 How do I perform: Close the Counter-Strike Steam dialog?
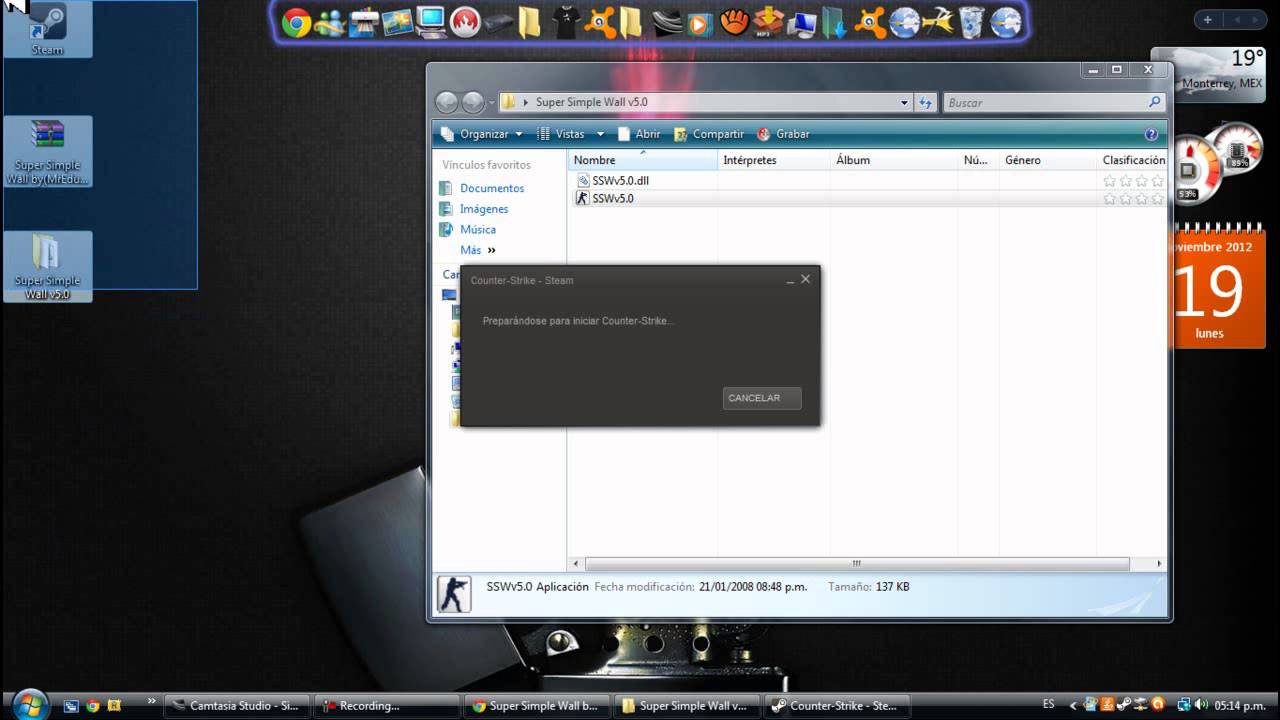805,279
